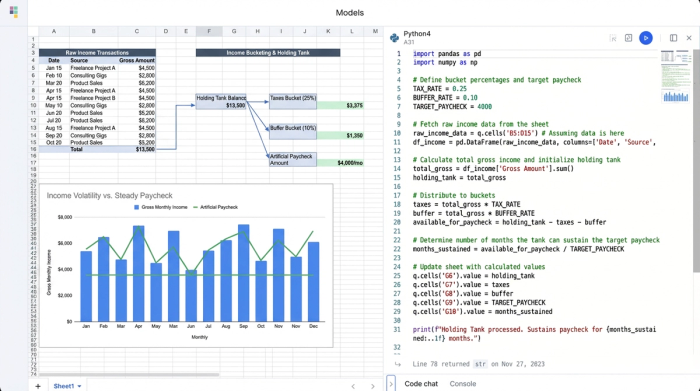Switch to Console tab
The height and width of the screenshot is (391, 700).
(462, 383)
